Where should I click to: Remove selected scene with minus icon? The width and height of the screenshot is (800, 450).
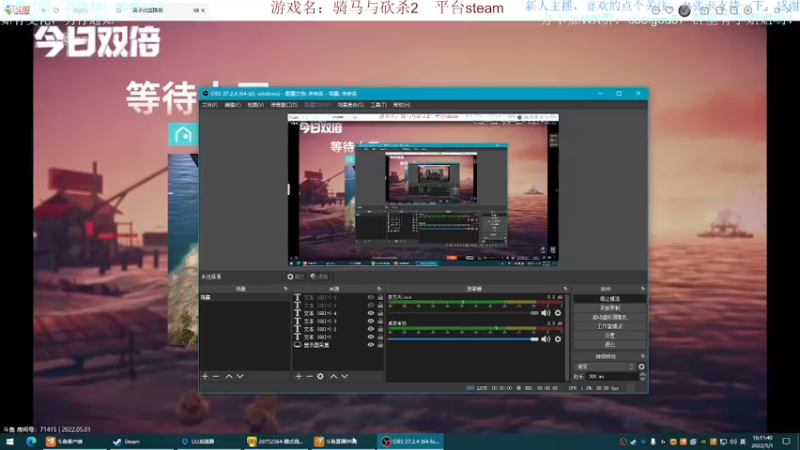coord(216,377)
